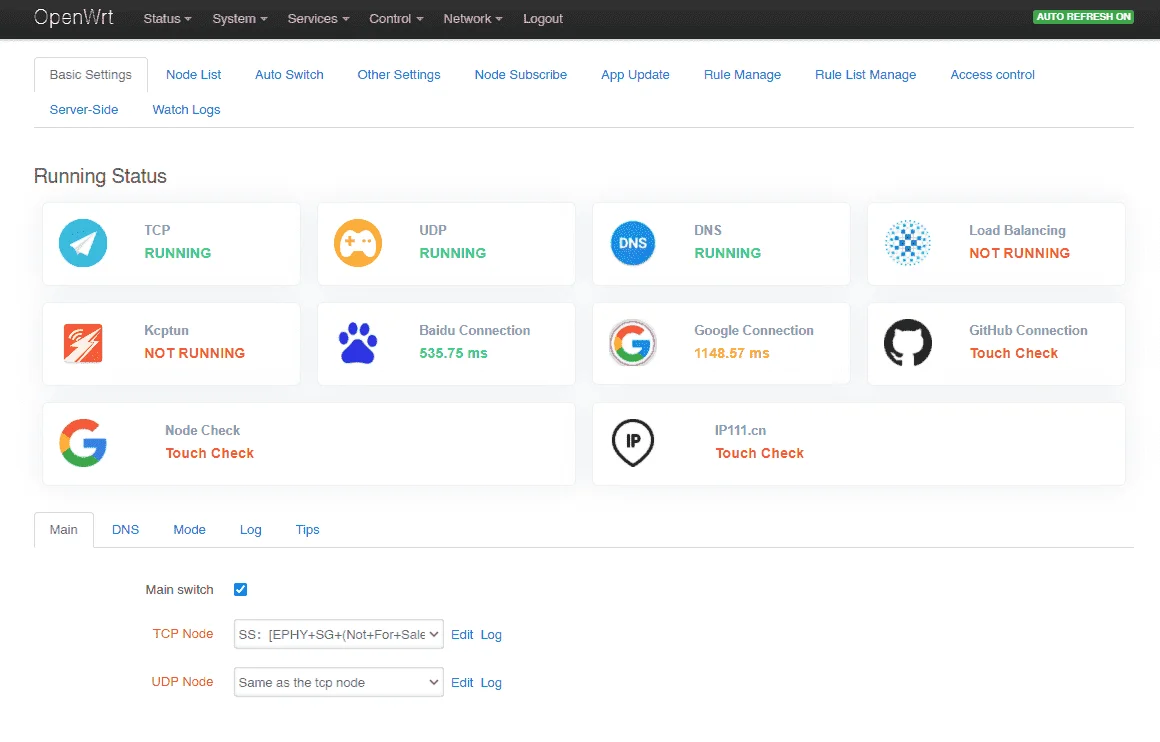Click Touch Check under IP111.cn
Screen dimensions: 1160x742
click(759, 453)
